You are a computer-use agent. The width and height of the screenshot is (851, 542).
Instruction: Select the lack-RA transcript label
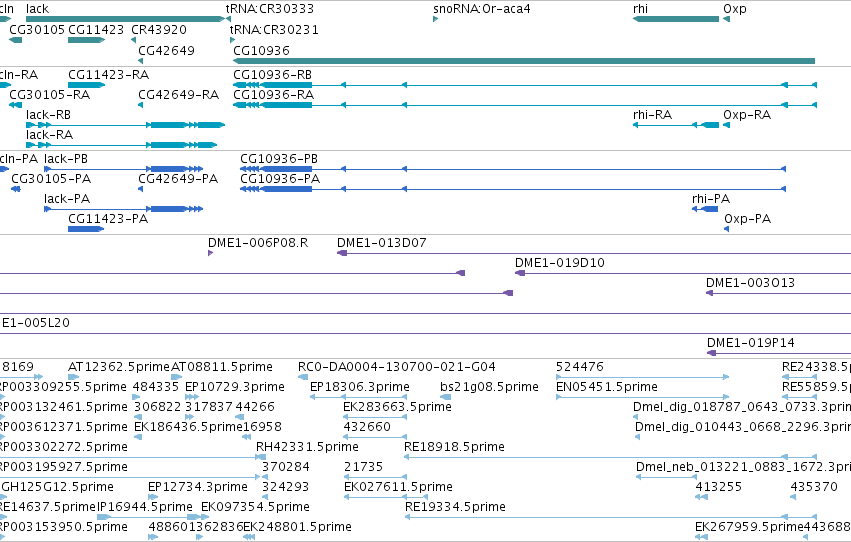[49, 135]
